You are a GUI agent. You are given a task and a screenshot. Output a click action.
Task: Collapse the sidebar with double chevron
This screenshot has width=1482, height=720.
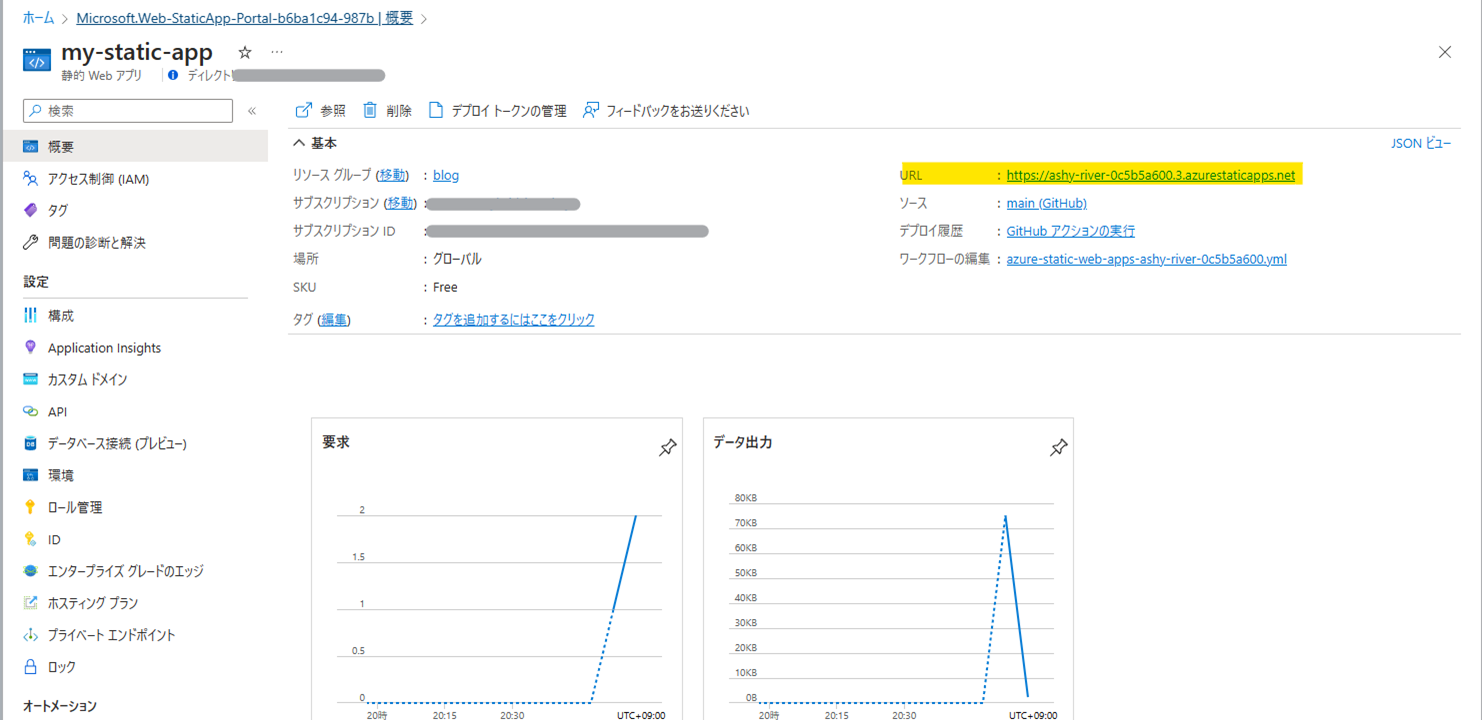[x=252, y=111]
